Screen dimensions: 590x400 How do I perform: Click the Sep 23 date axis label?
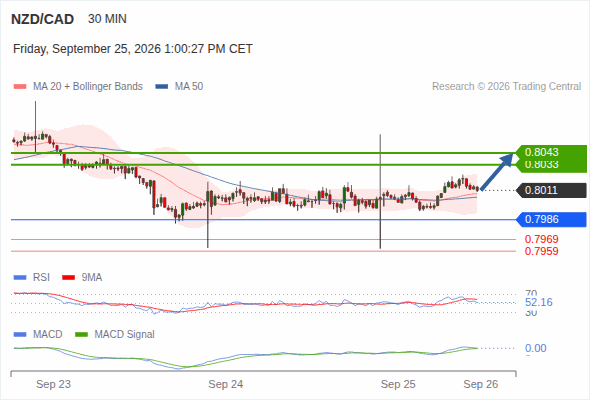[53, 384]
